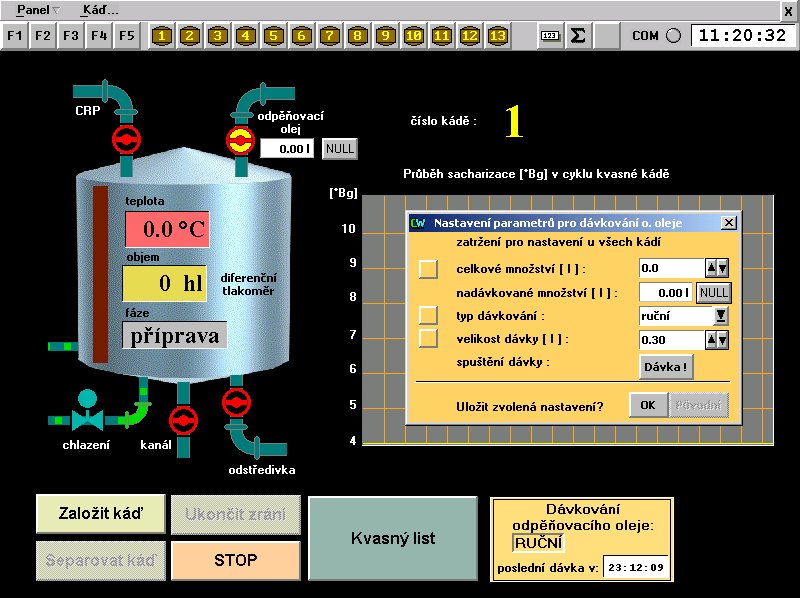Check the box beside velikost dávky
Viewport: 800px width, 598px height.
tap(428, 339)
